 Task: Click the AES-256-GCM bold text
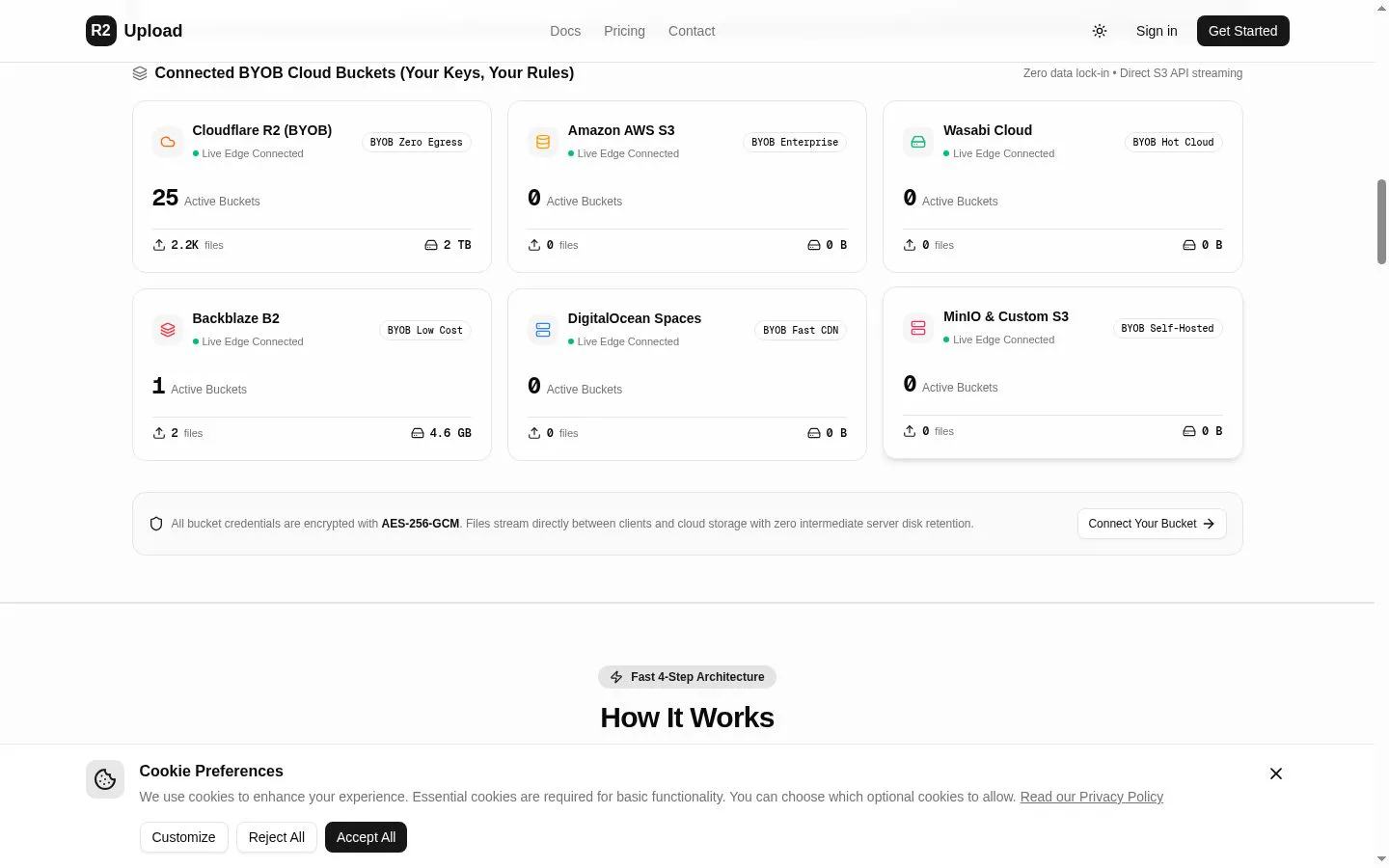(421, 524)
